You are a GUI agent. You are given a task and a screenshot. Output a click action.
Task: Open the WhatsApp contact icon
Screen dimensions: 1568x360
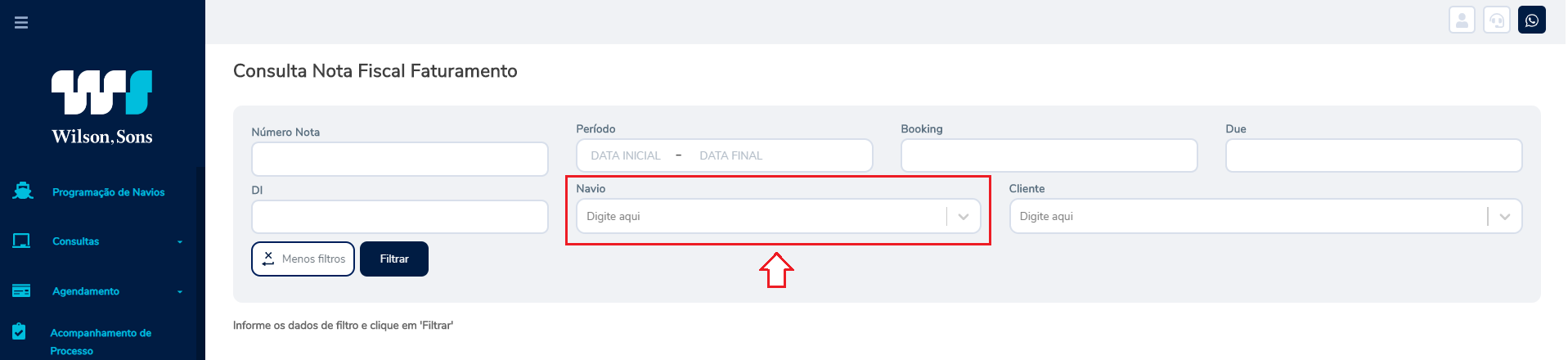tap(1532, 20)
